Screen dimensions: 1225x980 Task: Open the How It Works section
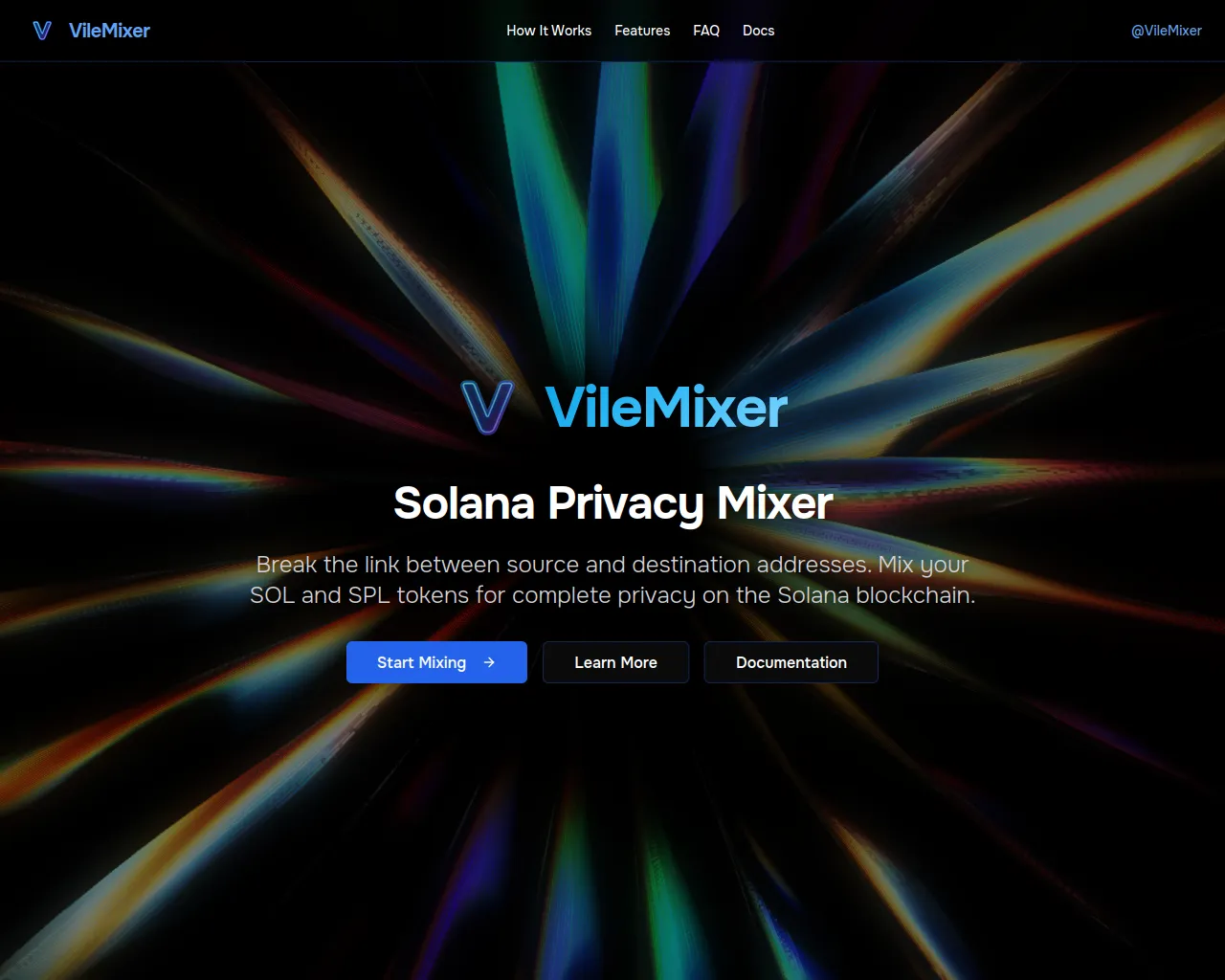point(548,31)
